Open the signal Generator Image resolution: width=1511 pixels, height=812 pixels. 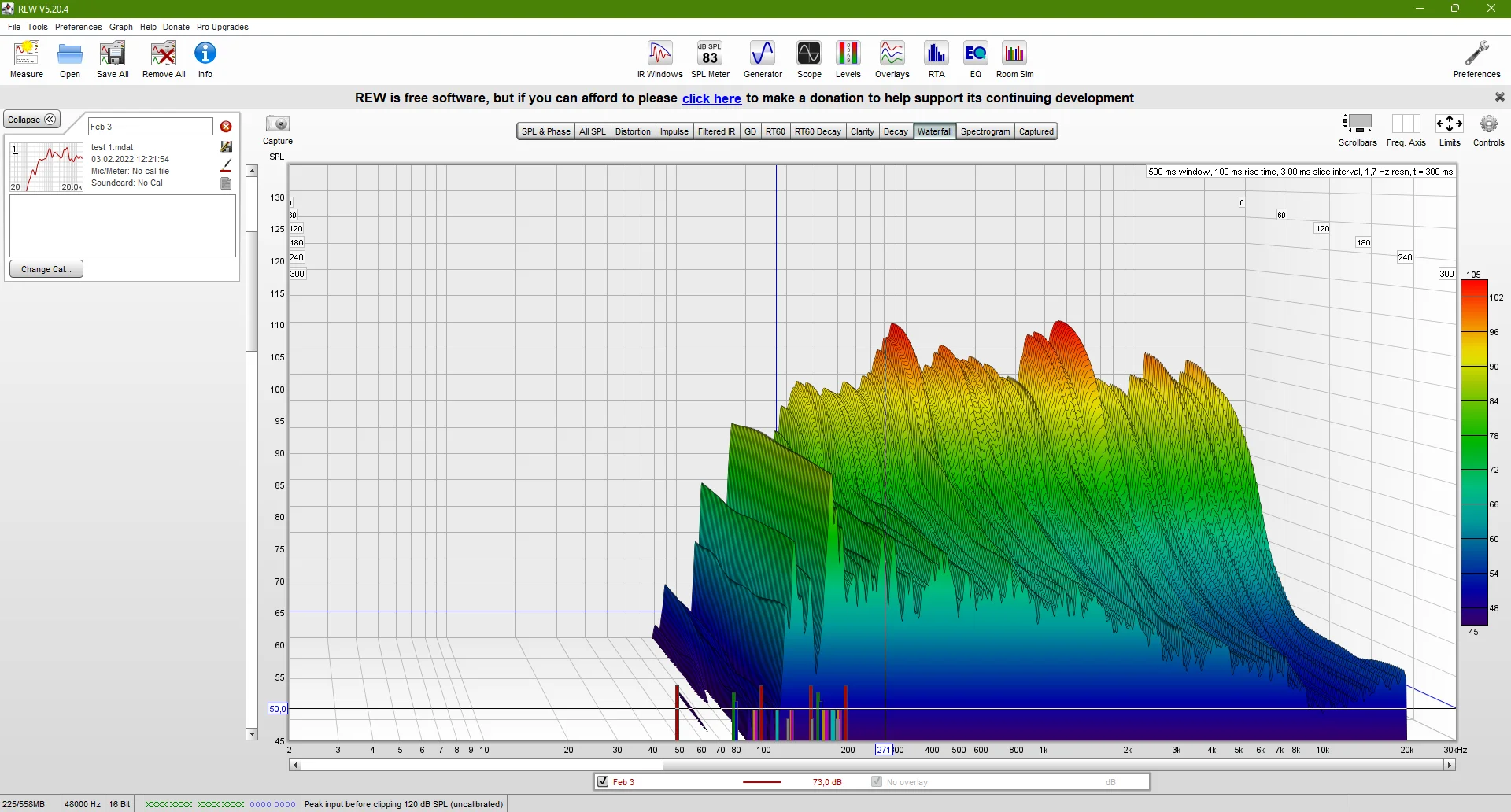[x=763, y=59]
